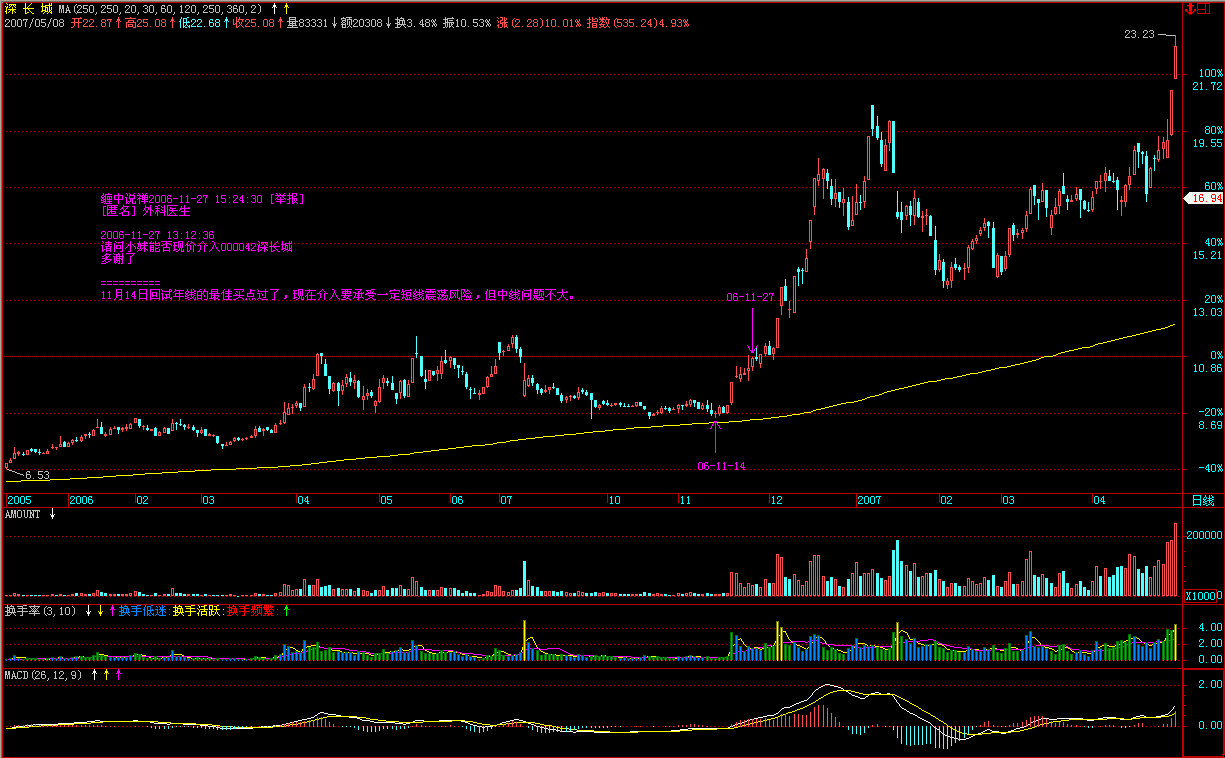Click the 深长城 stock name title

(27, 8)
